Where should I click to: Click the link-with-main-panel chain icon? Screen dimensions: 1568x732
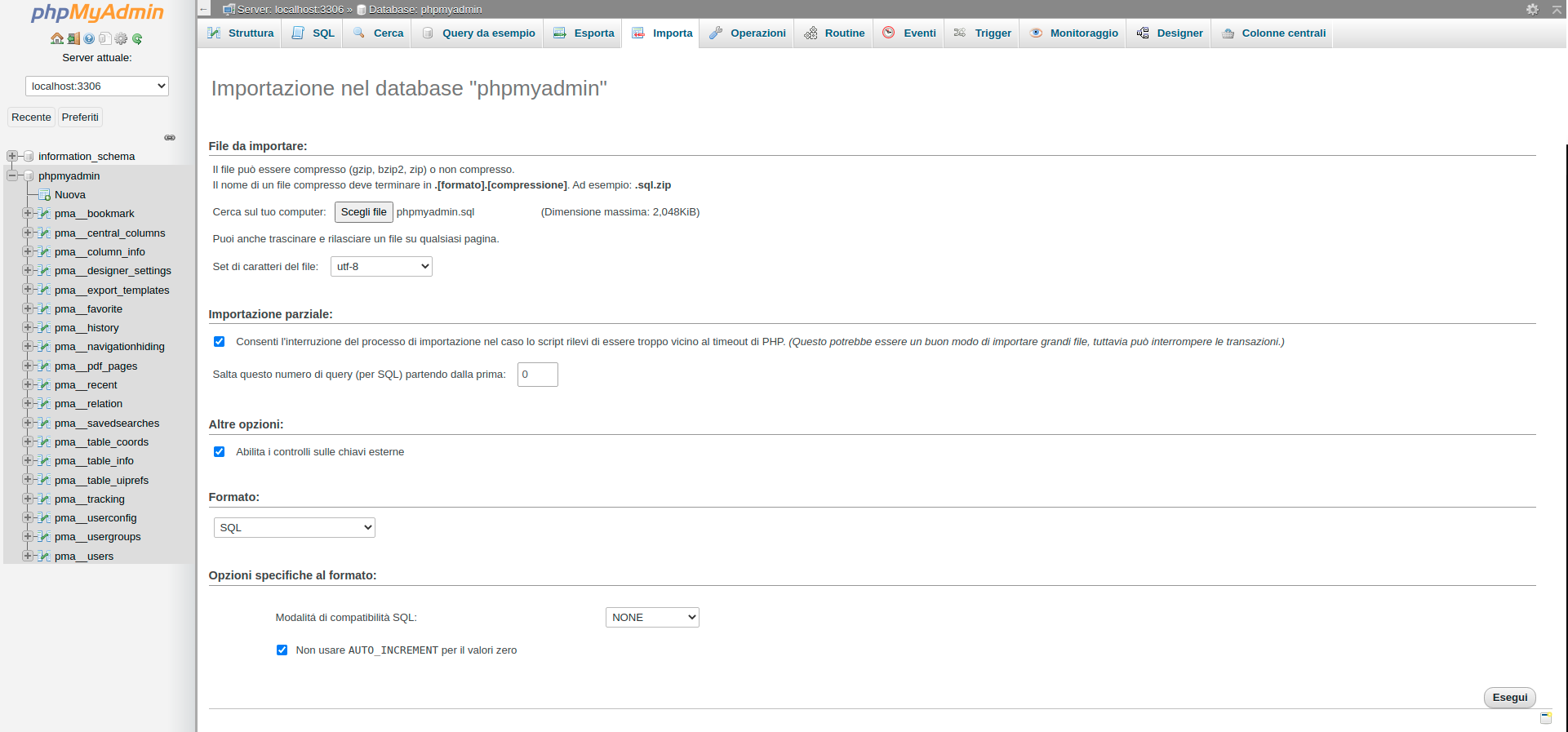tap(170, 137)
